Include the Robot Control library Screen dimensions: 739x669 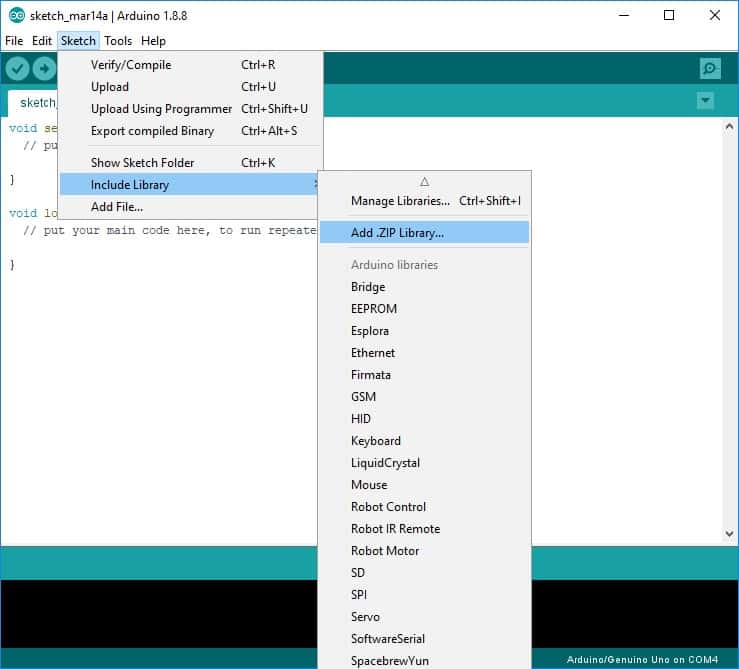point(424,507)
